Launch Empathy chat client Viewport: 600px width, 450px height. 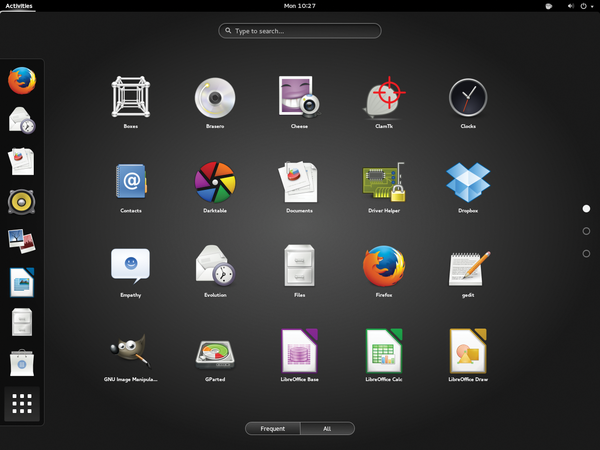(x=130, y=266)
